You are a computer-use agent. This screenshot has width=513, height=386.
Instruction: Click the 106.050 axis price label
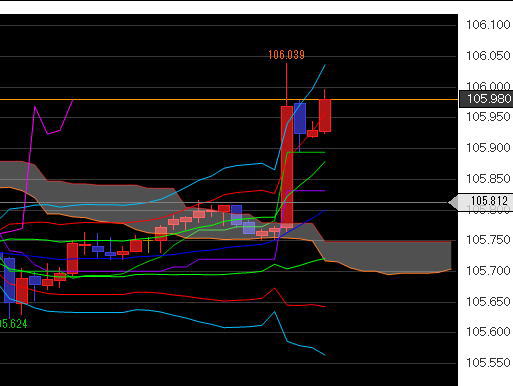tap(488, 56)
